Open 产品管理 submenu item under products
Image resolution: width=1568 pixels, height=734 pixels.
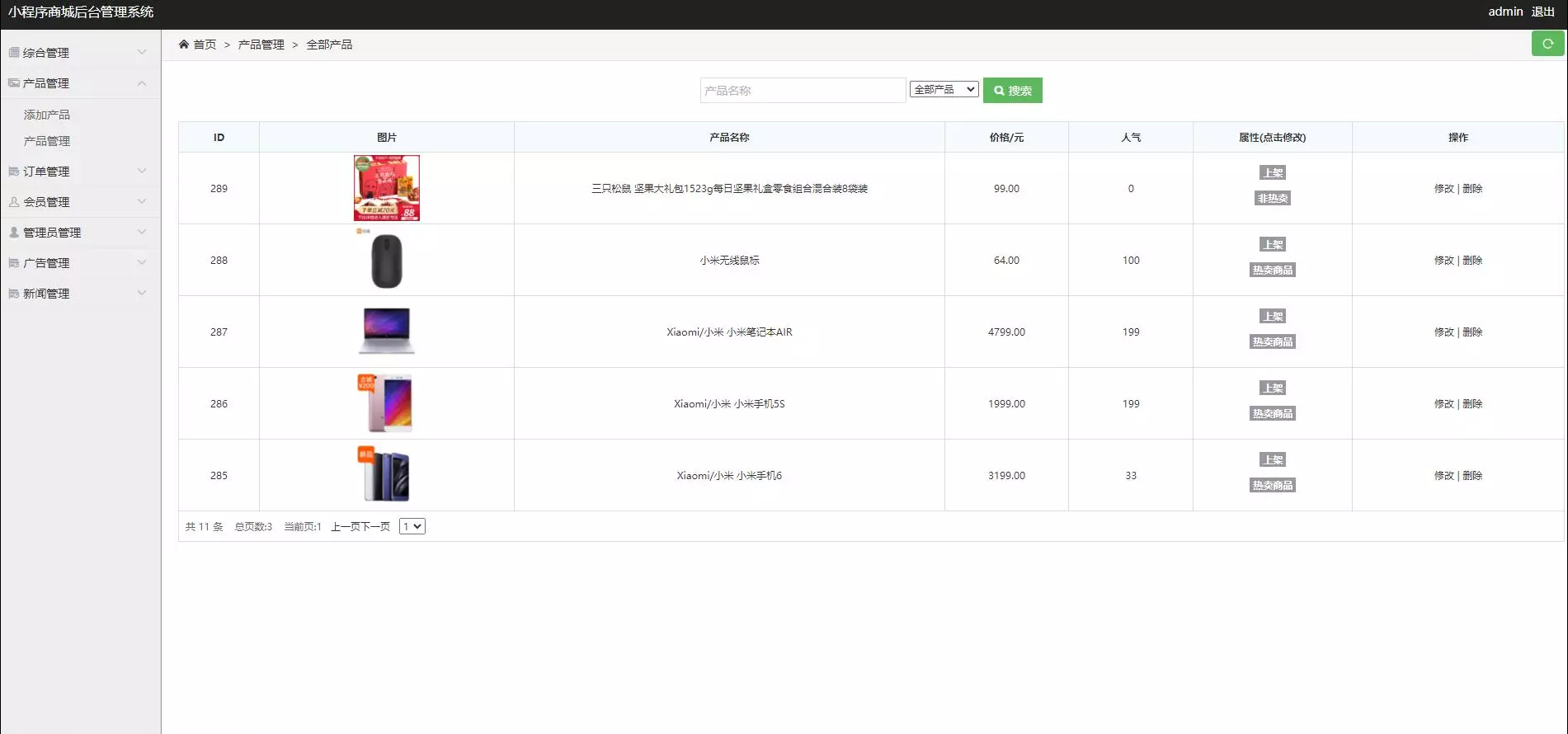[x=47, y=141]
